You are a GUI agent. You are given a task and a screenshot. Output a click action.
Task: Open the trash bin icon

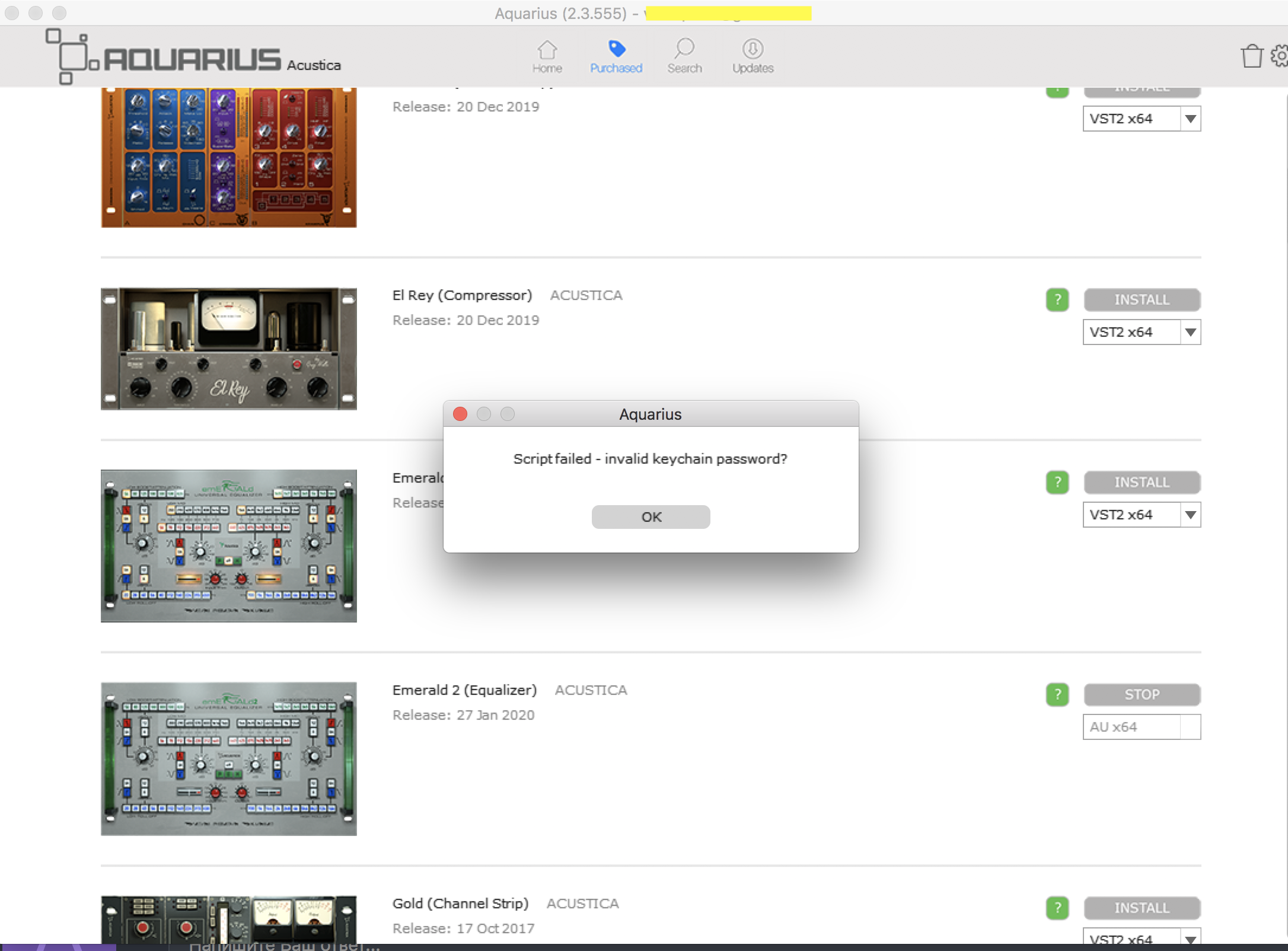tap(1251, 57)
